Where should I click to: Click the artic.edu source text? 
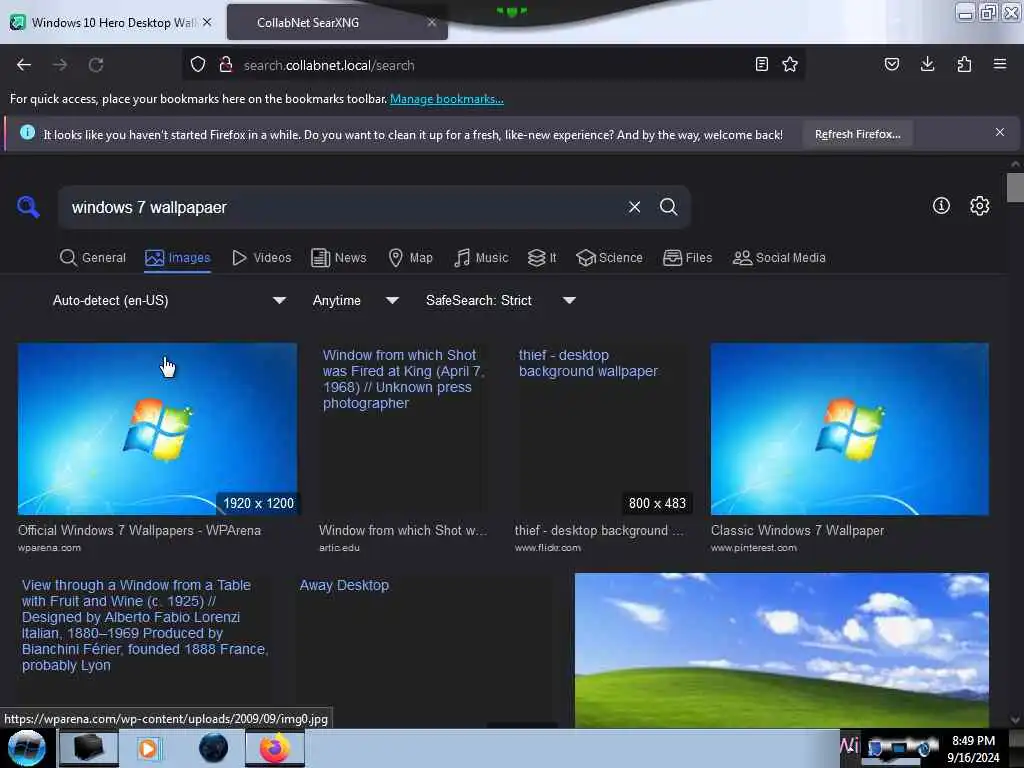[x=339, y=547]
